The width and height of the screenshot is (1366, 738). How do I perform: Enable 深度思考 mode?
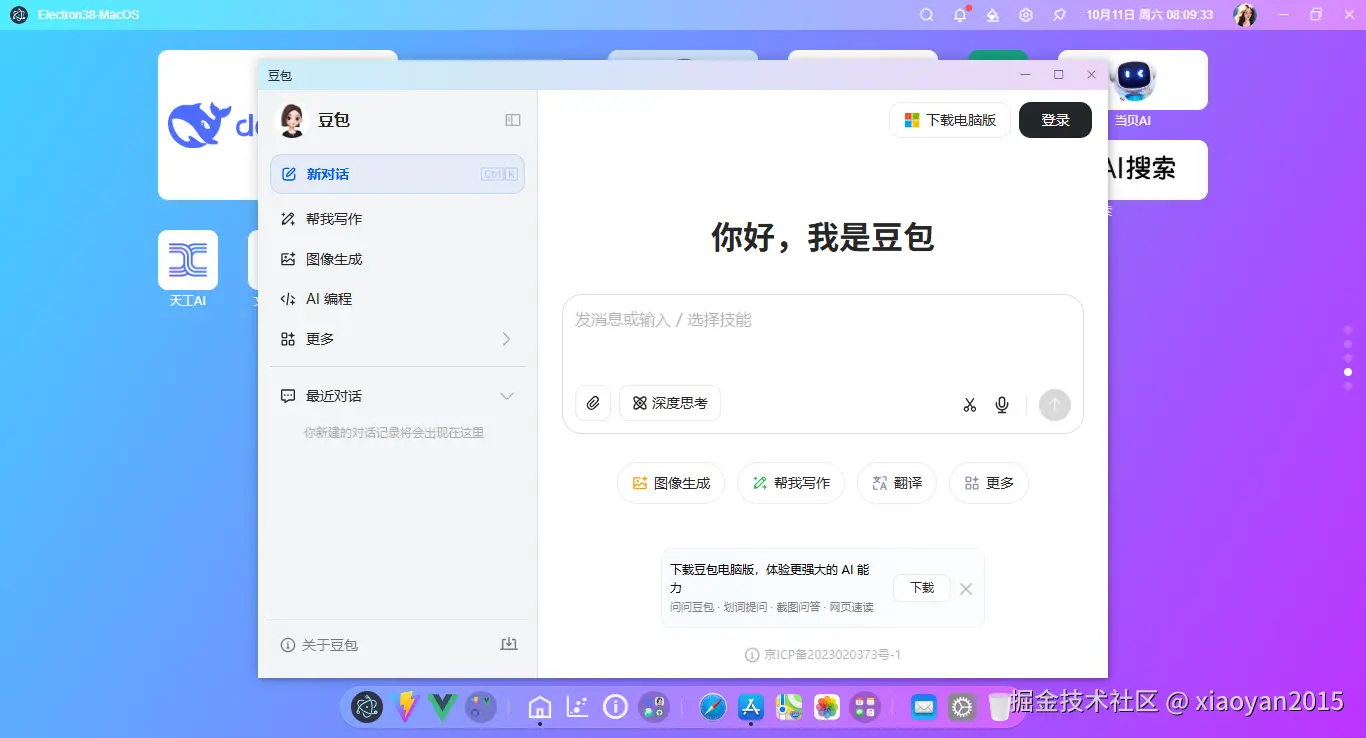pyautogui.click(x=669, y=403)
